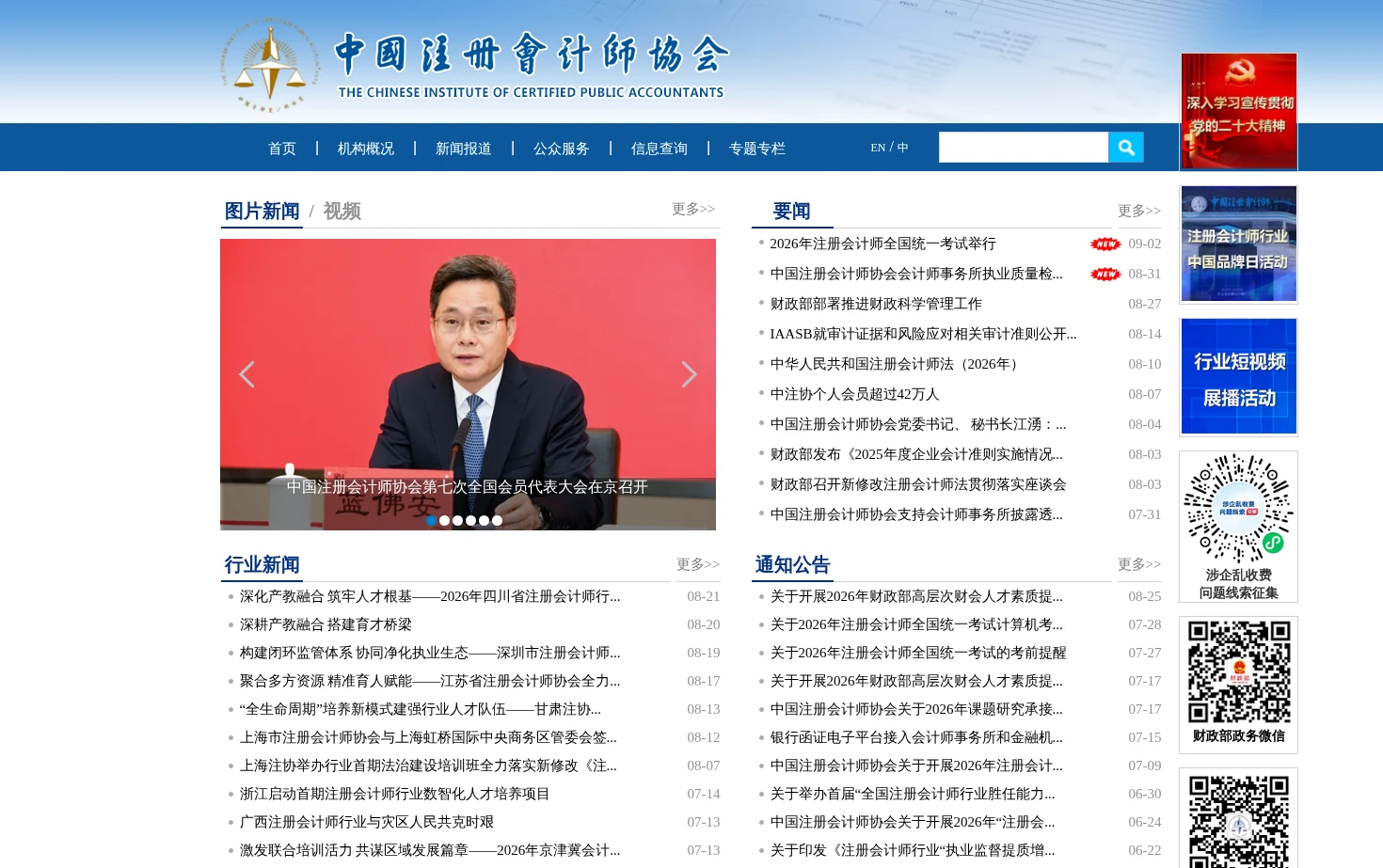The width and height of the screenshot is (1383, 868).
Task: Click 更多>> in 通知公告 section
Action: click(1139, 564)
